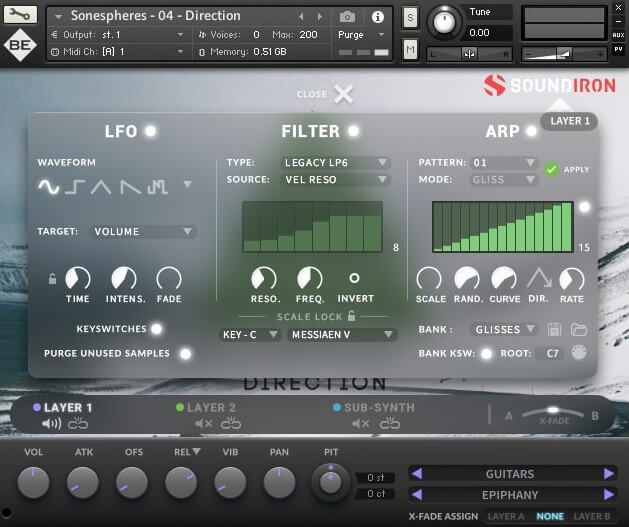Viewport: 629px width, 527px height.
Task: Open the wrench instrument edit icon
Action: [x=20, y=14]
